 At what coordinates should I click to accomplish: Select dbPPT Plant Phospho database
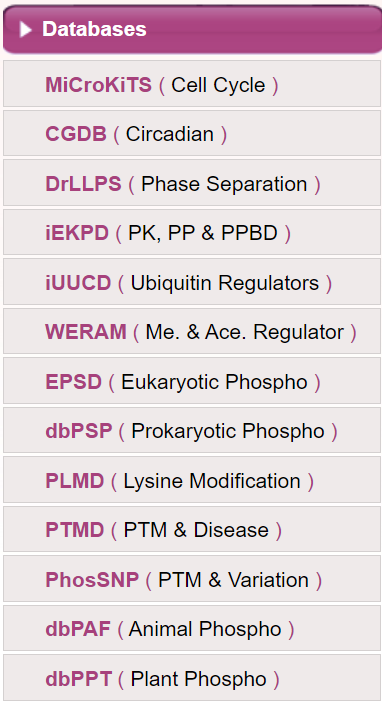point(192,678)
